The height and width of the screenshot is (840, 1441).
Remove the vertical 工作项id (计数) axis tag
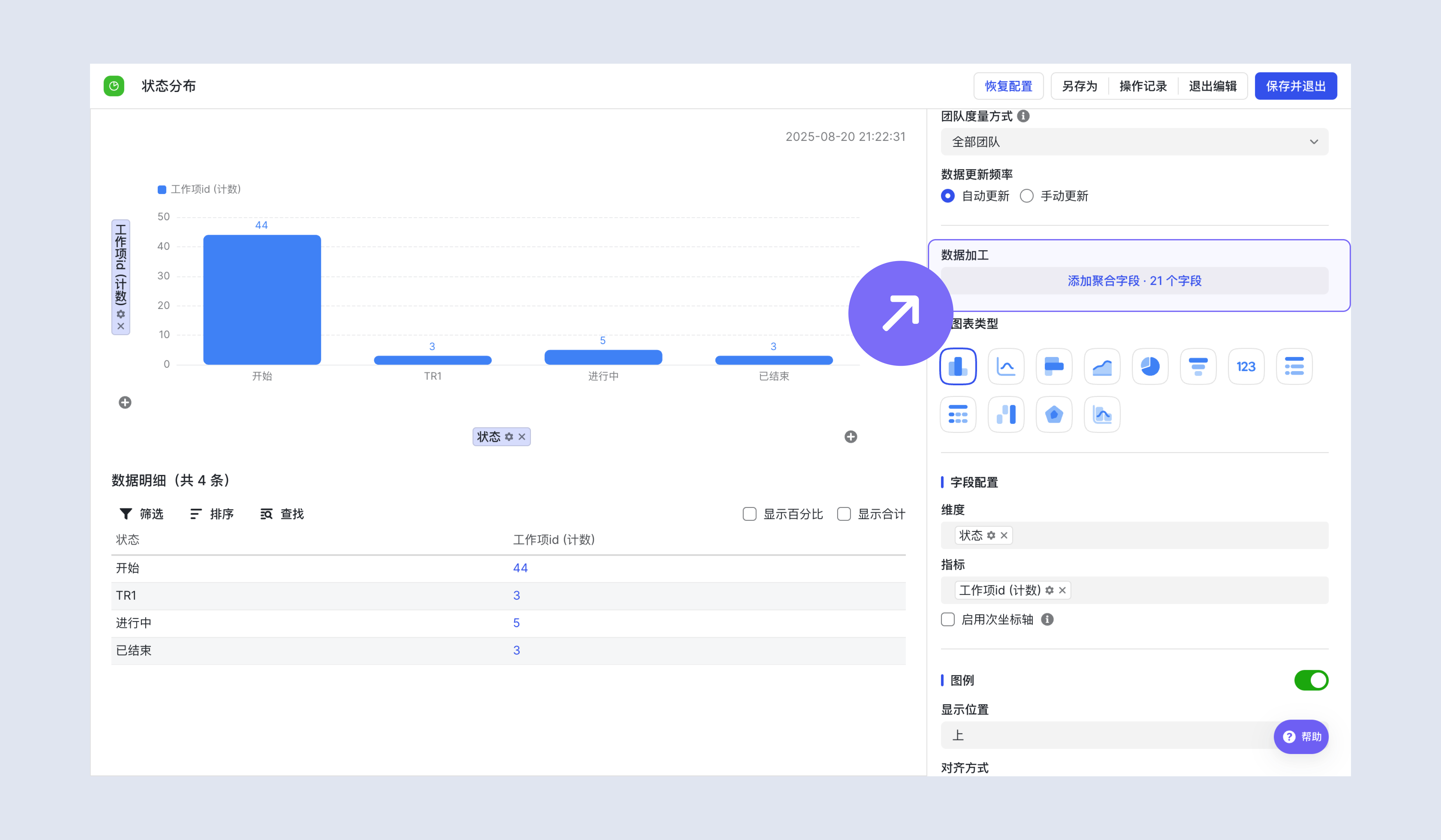point(121,326)
